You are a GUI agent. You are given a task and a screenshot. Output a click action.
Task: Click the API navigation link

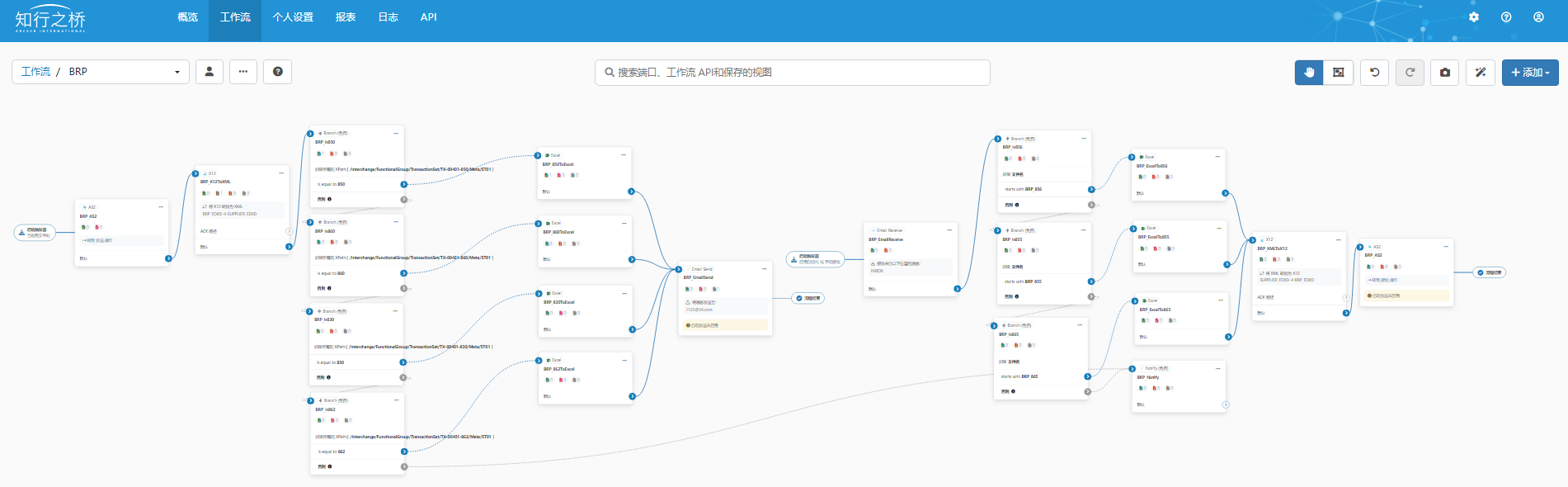pos(429,17)
